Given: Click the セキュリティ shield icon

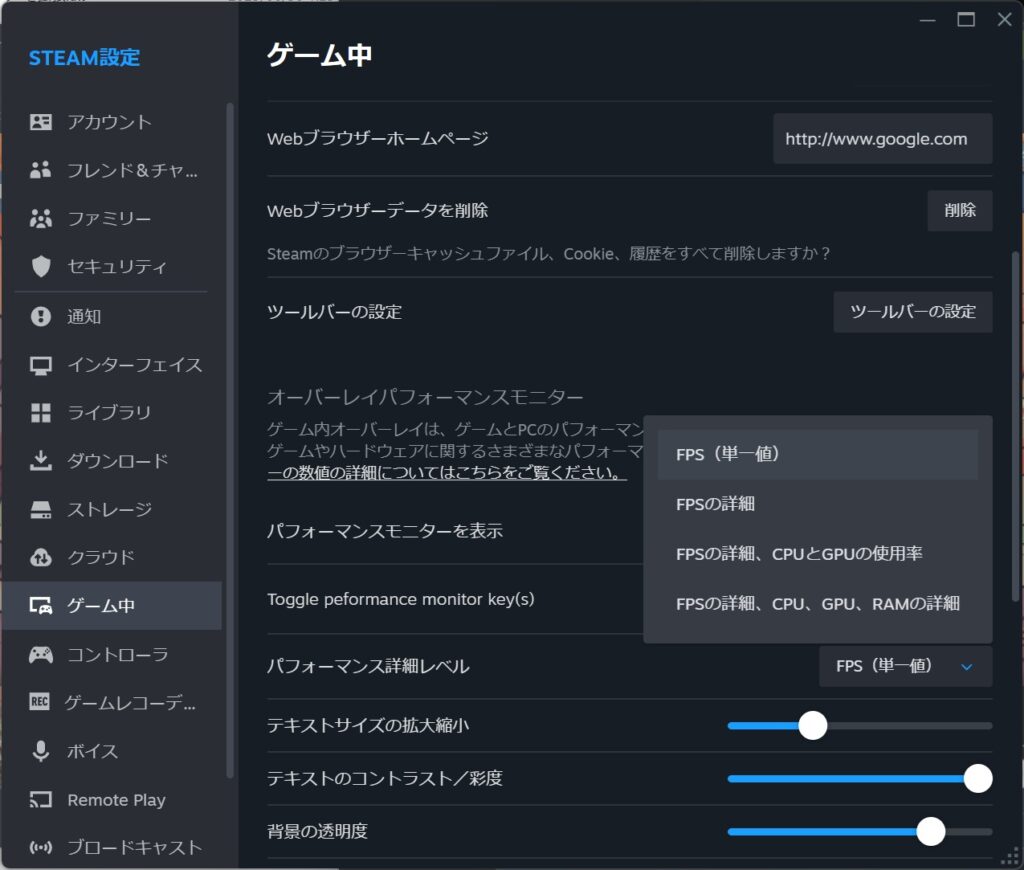Looking at the screenshot, I should pyautogui.click(x=40, y=266).
